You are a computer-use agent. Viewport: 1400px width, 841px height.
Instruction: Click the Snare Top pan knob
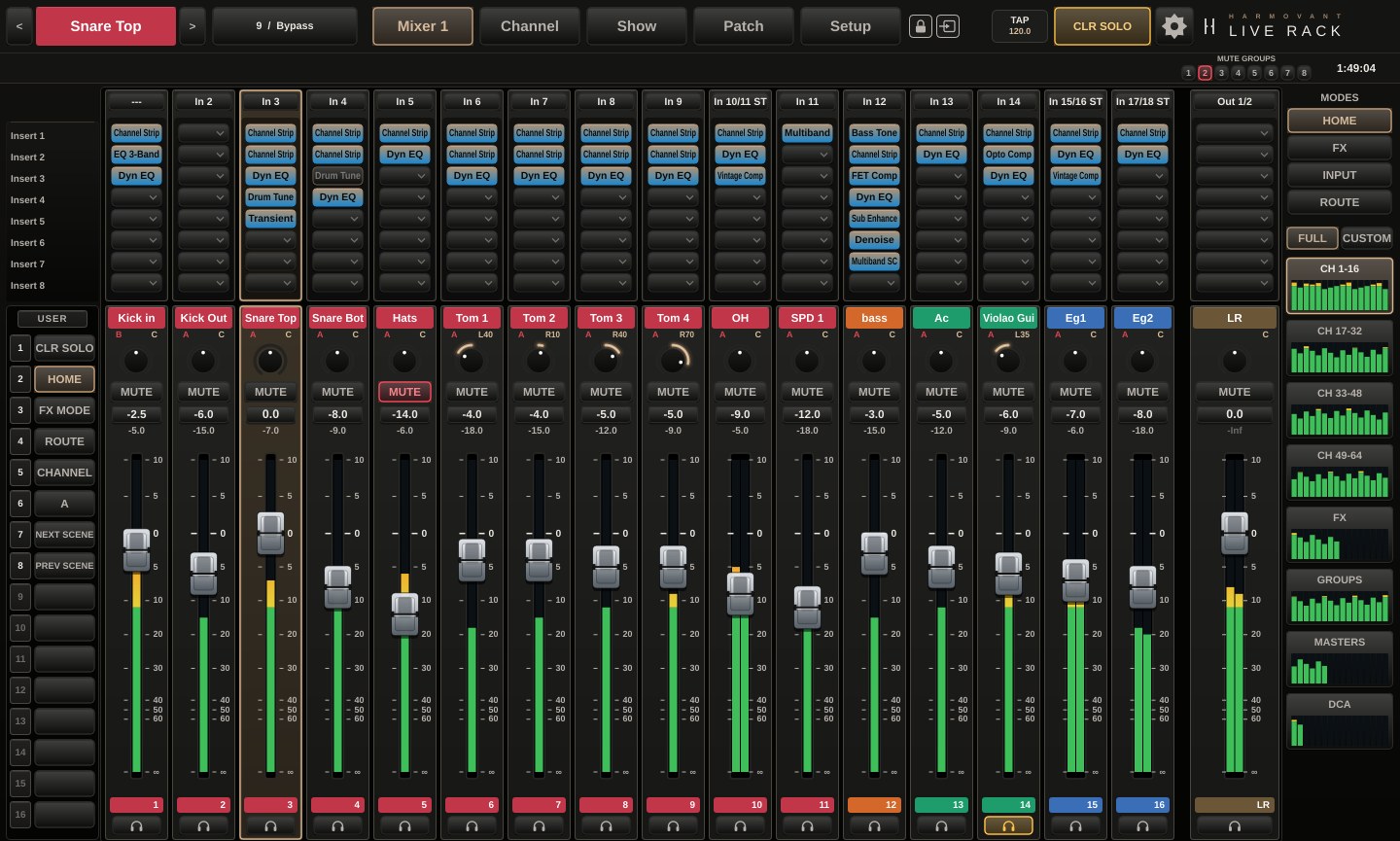pos(270,360)
